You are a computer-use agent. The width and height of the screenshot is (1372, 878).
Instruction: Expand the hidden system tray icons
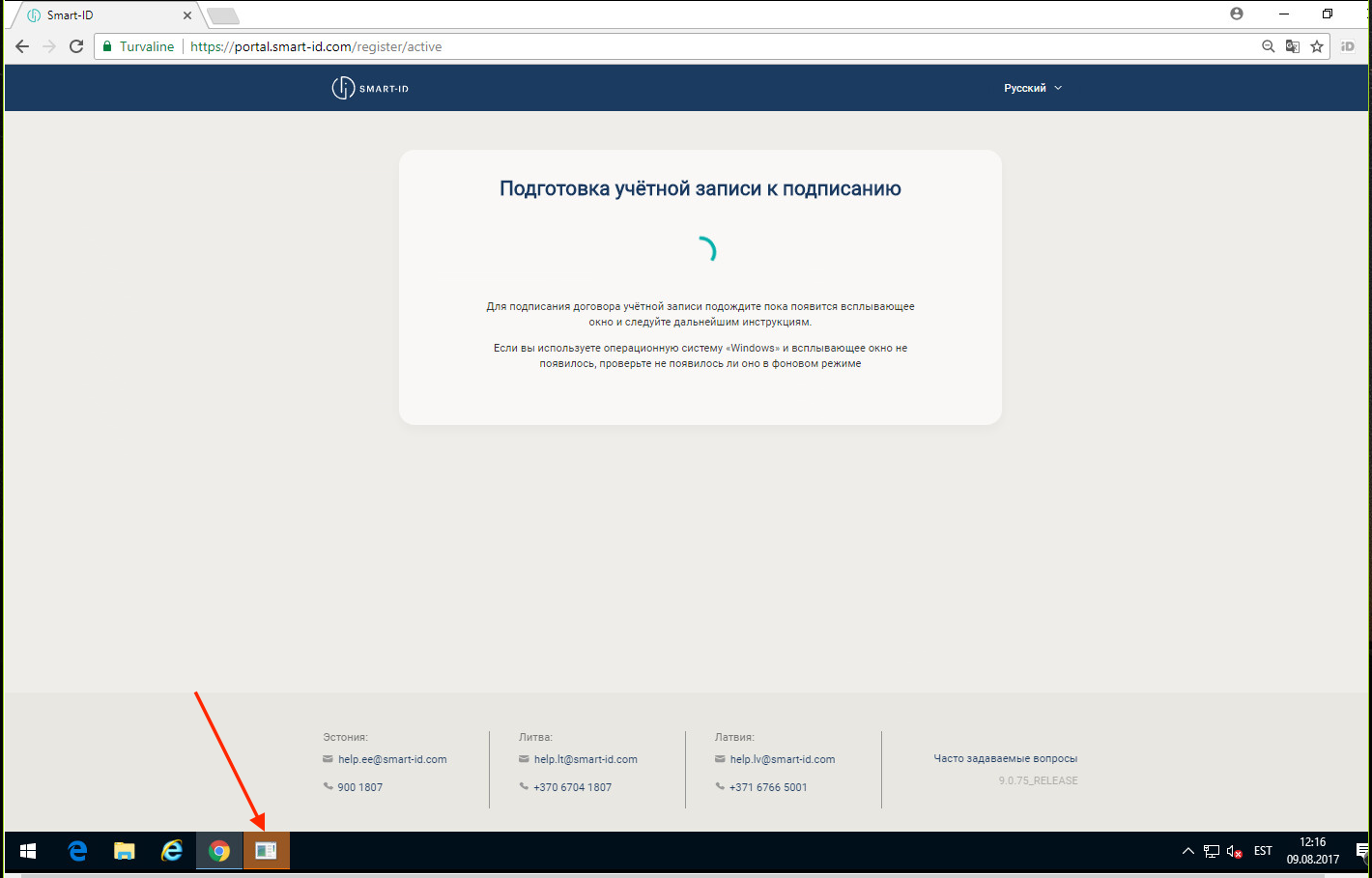click(1187, 851)
